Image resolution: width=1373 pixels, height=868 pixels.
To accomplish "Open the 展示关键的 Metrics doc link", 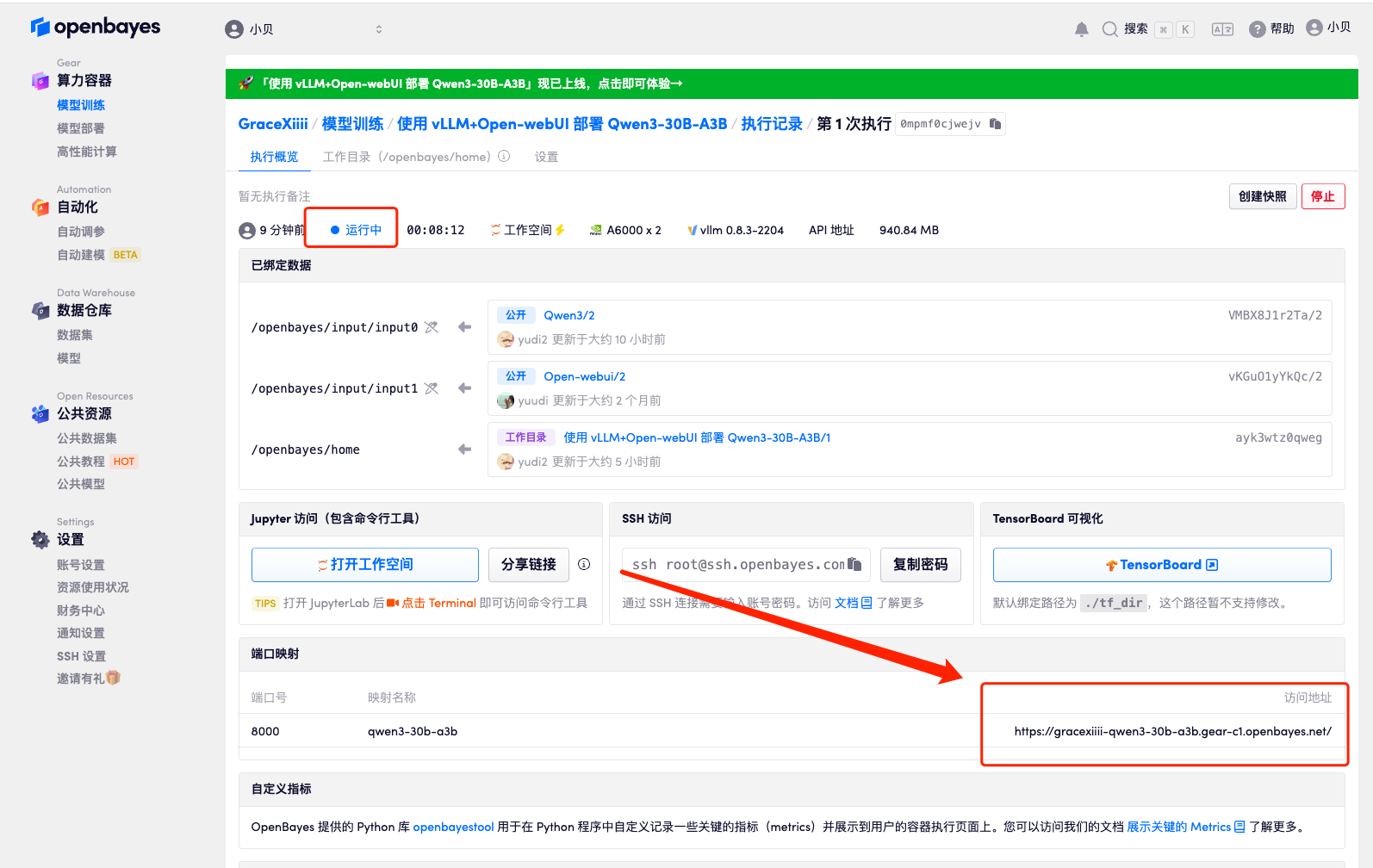I will 1186,827.
